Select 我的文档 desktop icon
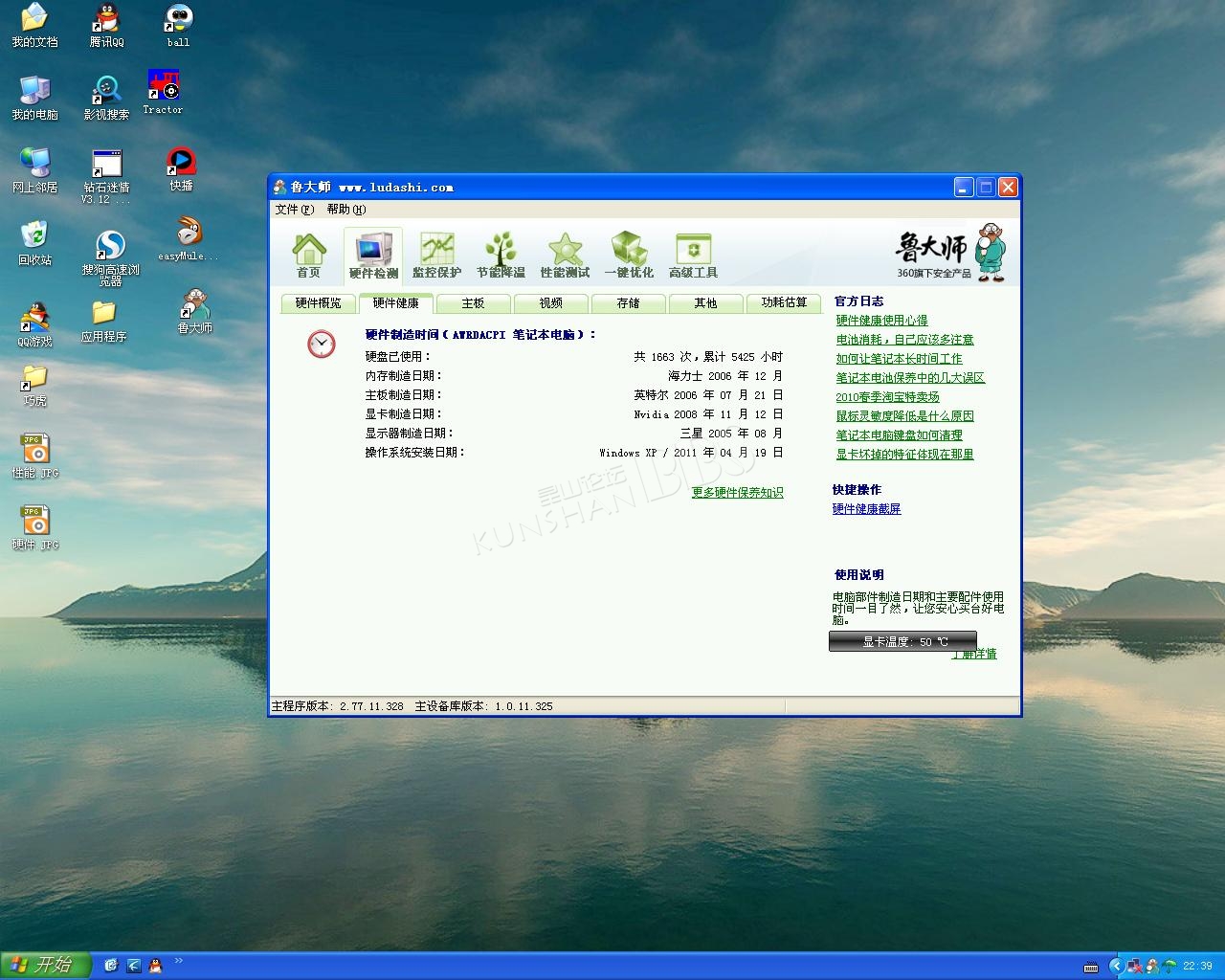The height and width of the screenshot is (980, 1225). coord(34,26)
